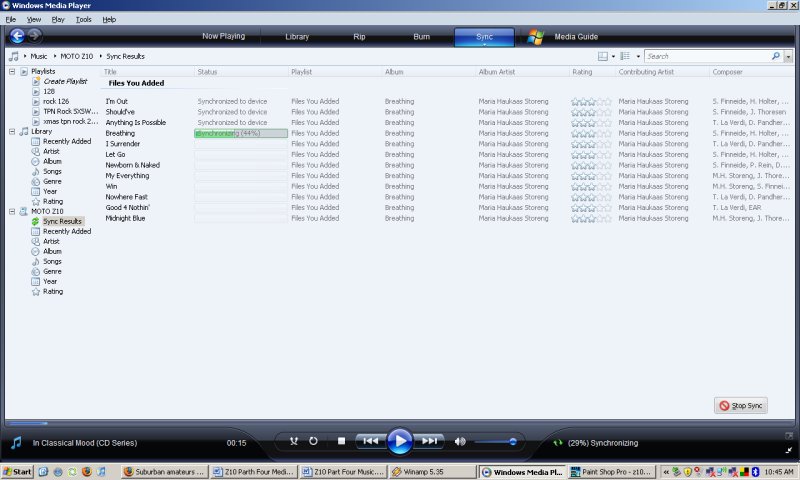The height and width of the screenshot is (480, 800).
Task: Switch to compact mode in bottom corner
Action: [783, 441]
